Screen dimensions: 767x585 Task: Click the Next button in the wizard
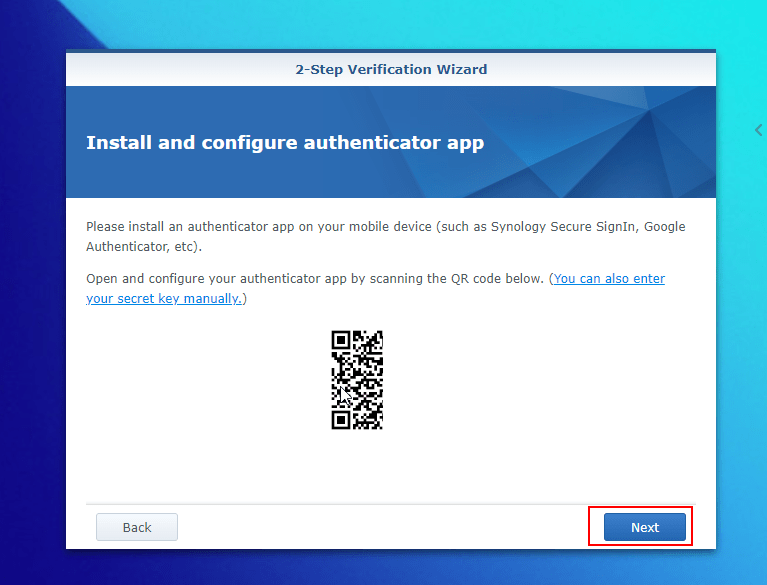click(x=644, y=527)
